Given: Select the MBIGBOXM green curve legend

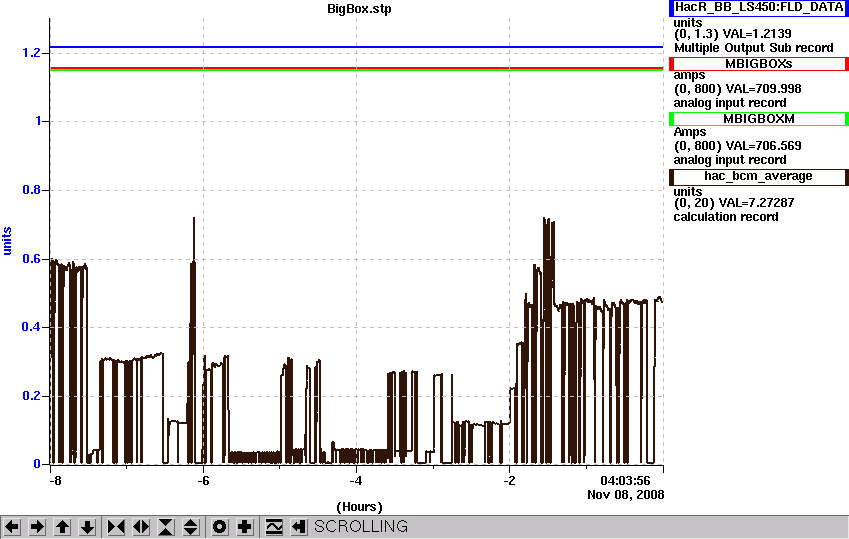Looking at the screenshot, I should 759,119.
